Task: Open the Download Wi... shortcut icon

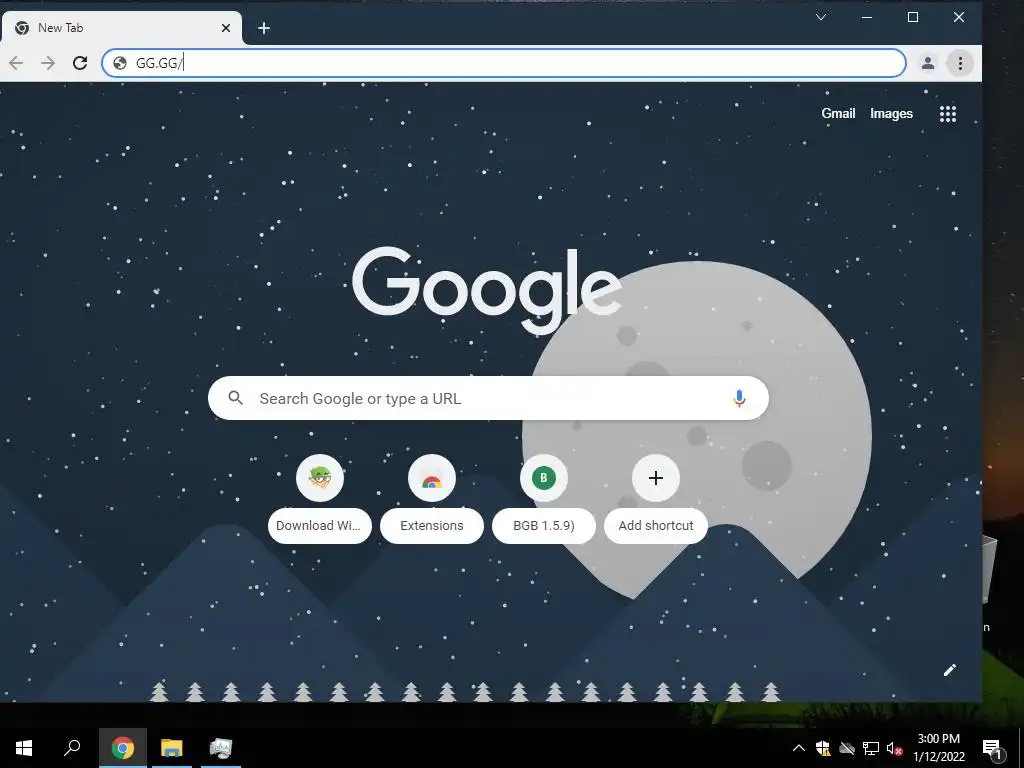Action: pos(320,478)
